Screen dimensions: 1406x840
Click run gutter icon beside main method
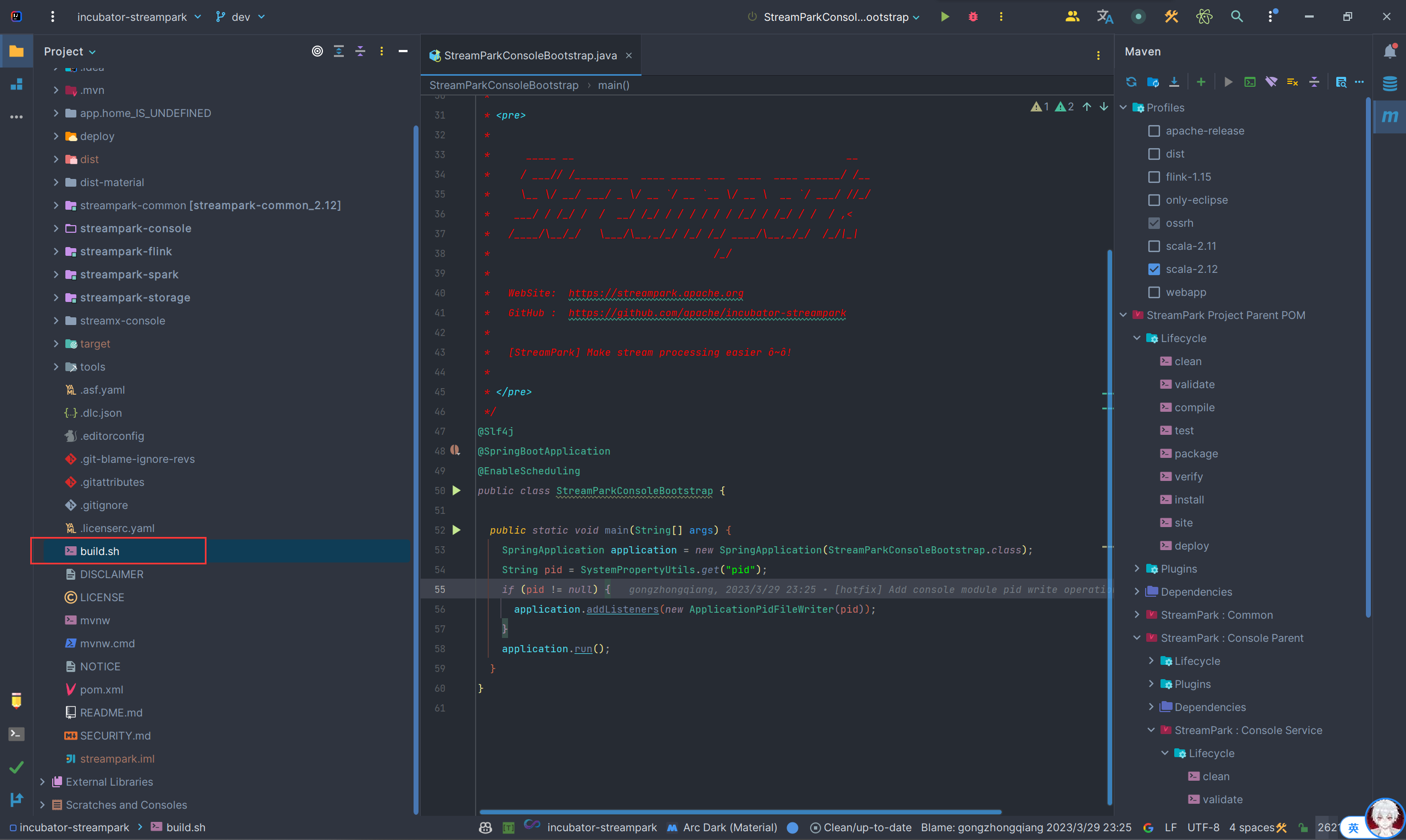pyautogui.click(x=456, y=530)
